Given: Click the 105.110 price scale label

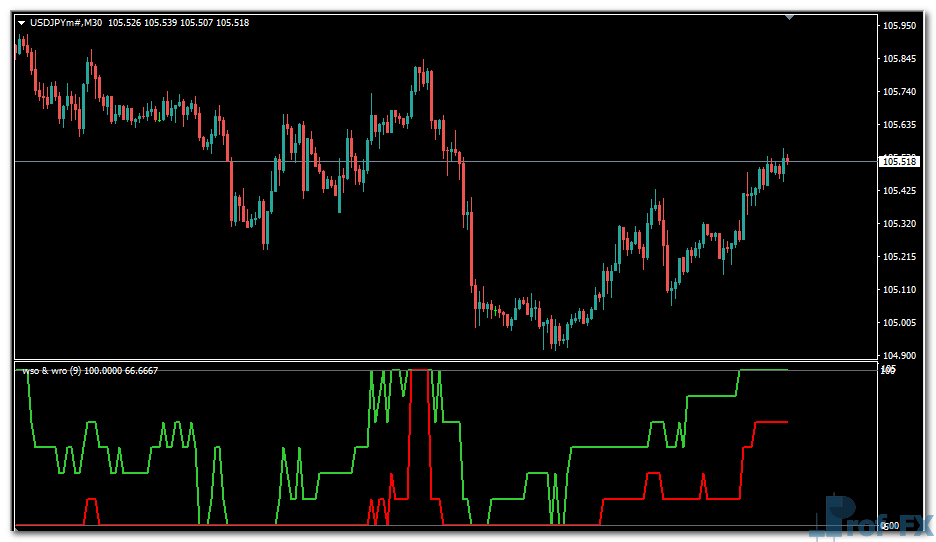Looking at the screenshot, I should tap(900, 290).
